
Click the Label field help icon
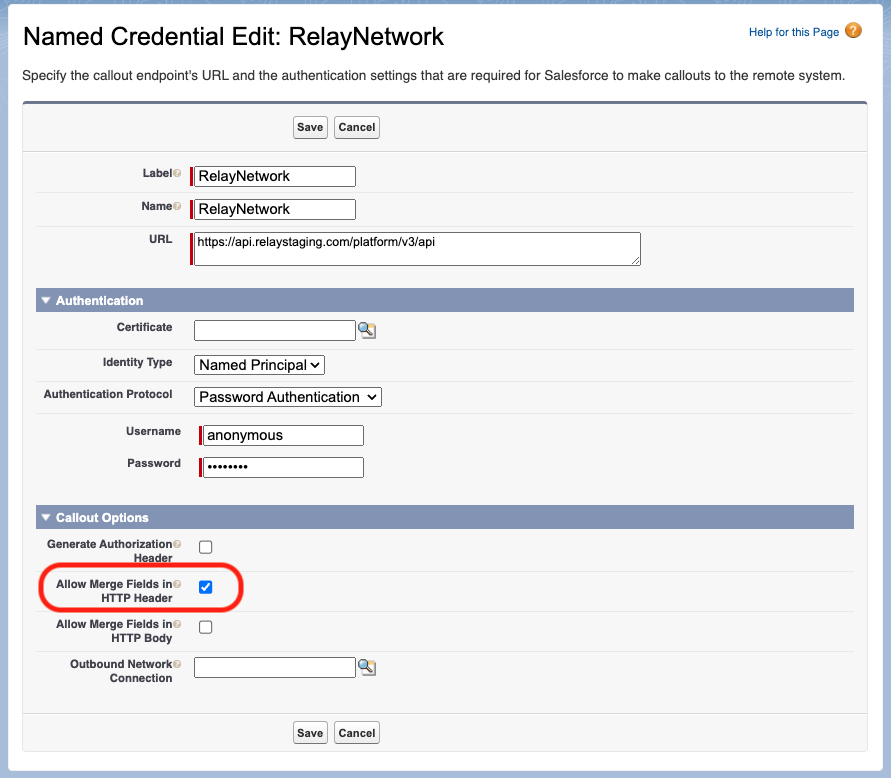[x=177, y=171]
